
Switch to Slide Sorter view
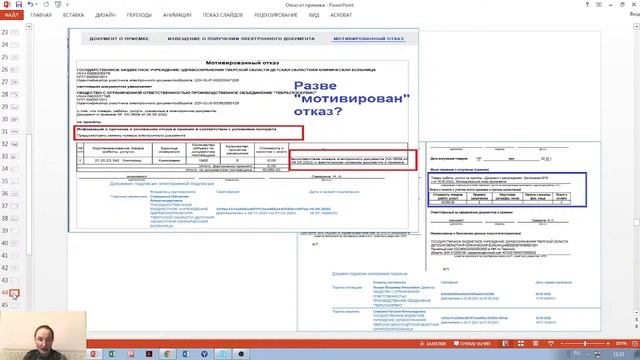pyautogui.click(x=521, y=344)
